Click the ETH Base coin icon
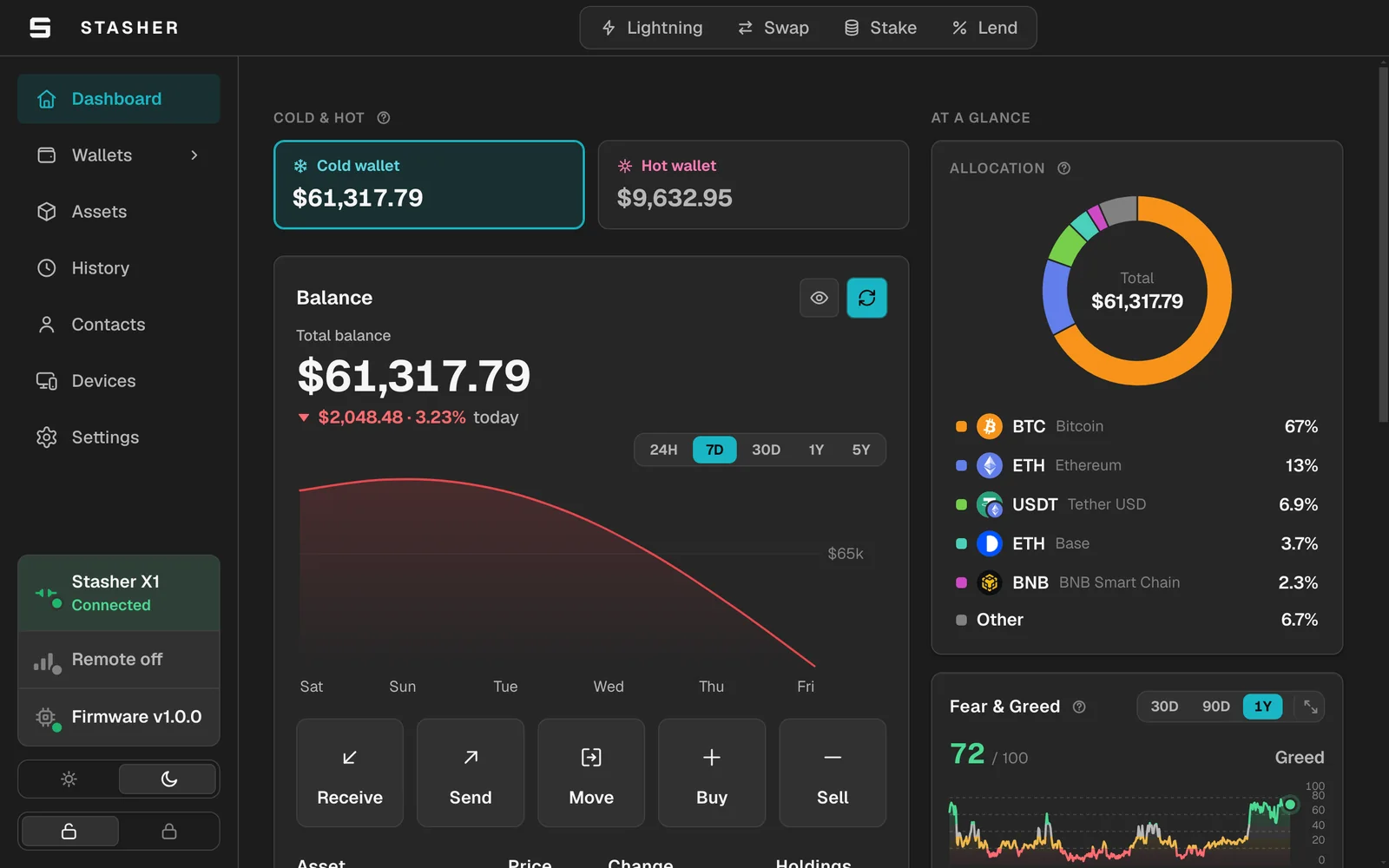Image resolution: width=1389 pixels, height=868 pixels. (990, 543)
